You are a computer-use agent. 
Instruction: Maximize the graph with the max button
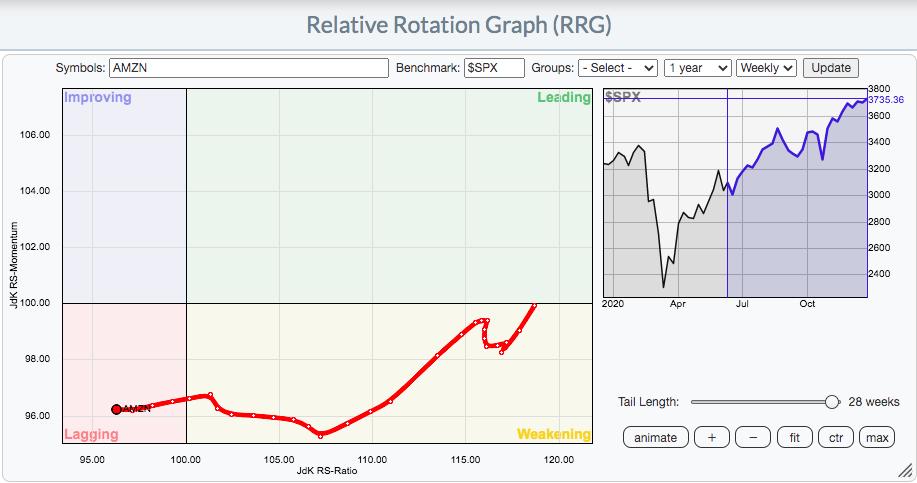877,438
